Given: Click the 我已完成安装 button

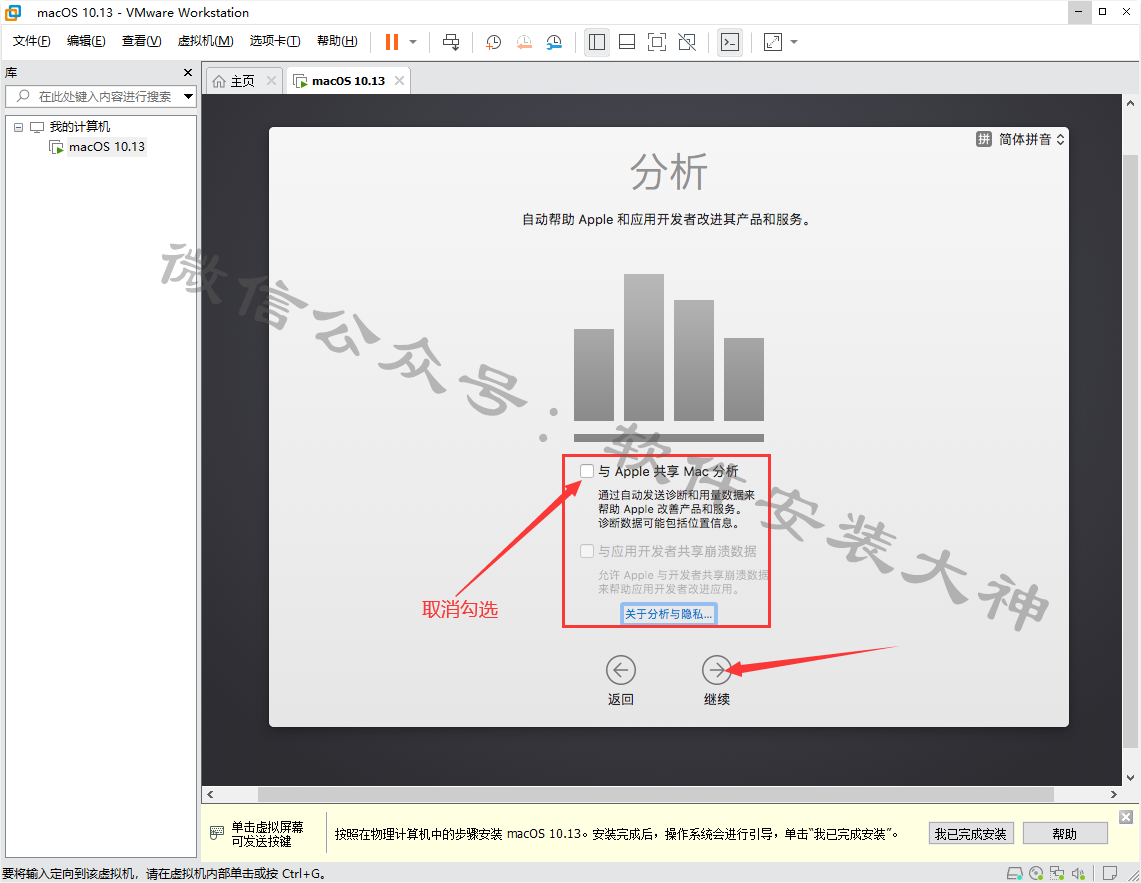Looking at the screenshot, I should [x=971, y=833].
